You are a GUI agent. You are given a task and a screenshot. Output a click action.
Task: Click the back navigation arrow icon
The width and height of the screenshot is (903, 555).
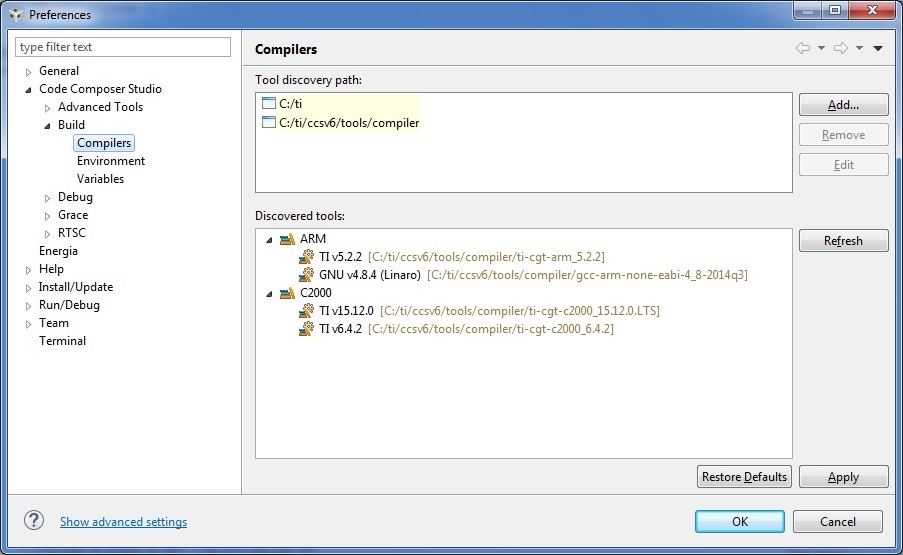pos(803,48)
